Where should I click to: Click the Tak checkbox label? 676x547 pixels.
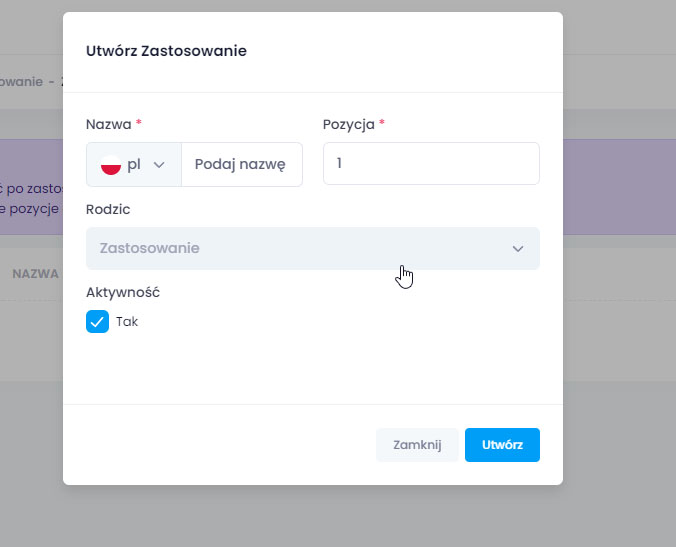pos(127,322)
